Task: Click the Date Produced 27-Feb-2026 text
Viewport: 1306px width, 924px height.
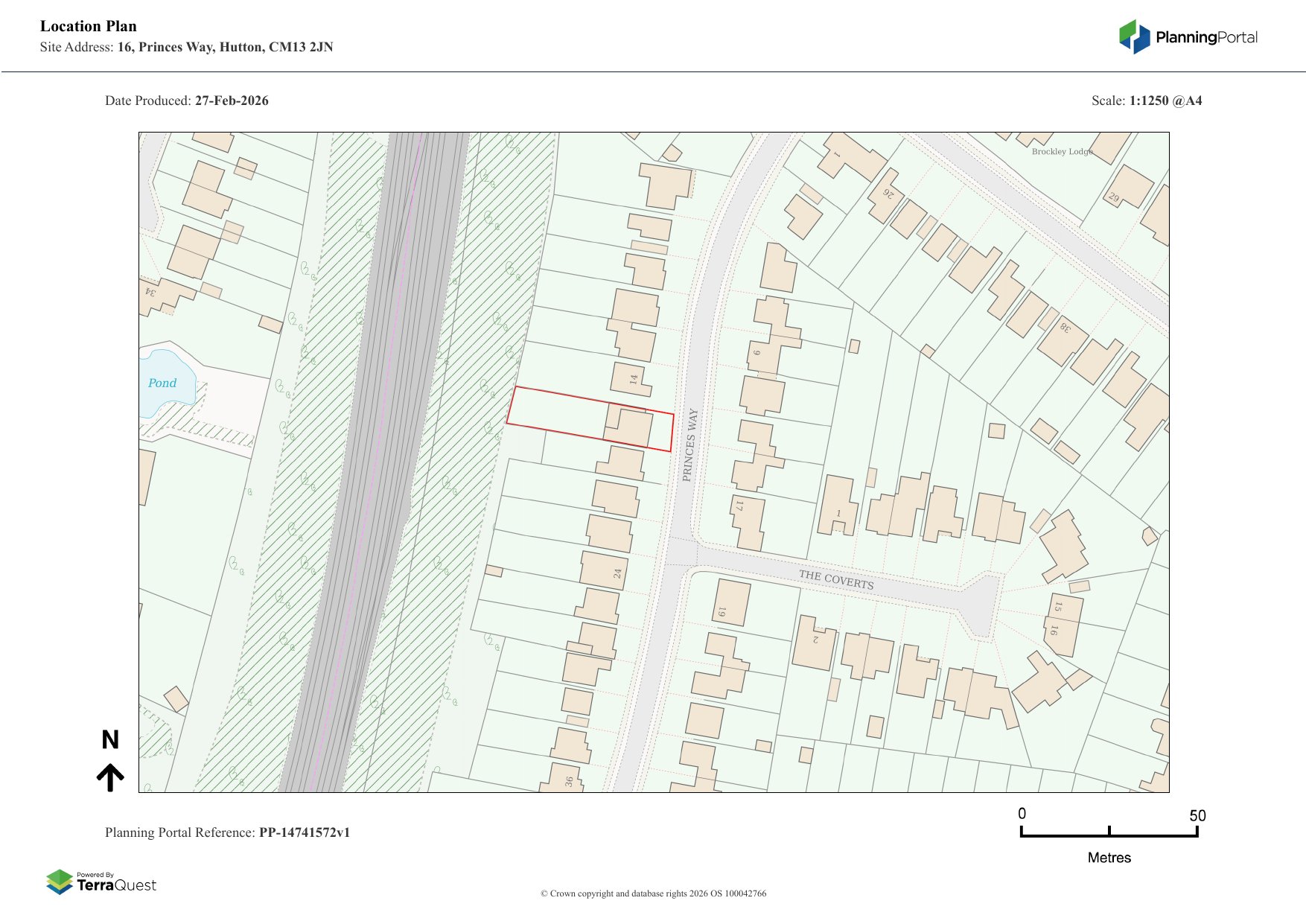Action: pyautogui.click(x=186, y=101)
